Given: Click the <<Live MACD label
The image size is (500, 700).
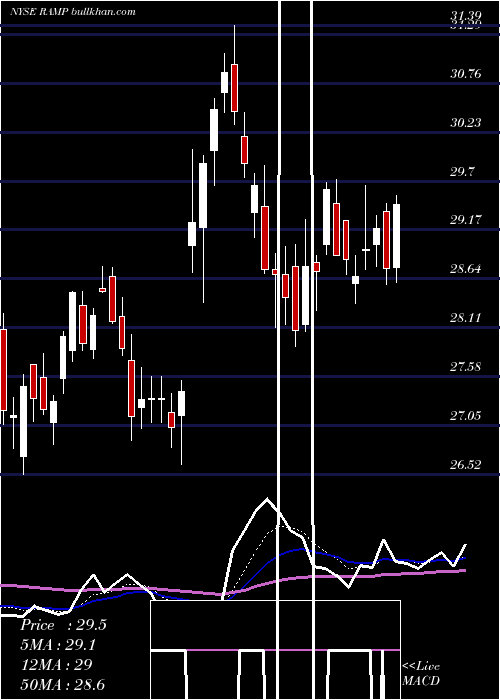Looking at the screenshot, I should (x=421, y=674).
